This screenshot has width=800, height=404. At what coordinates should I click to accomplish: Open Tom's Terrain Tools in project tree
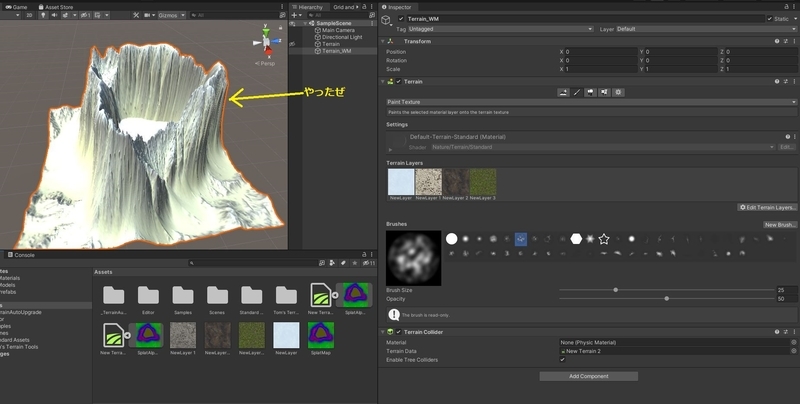coord(19,347)
